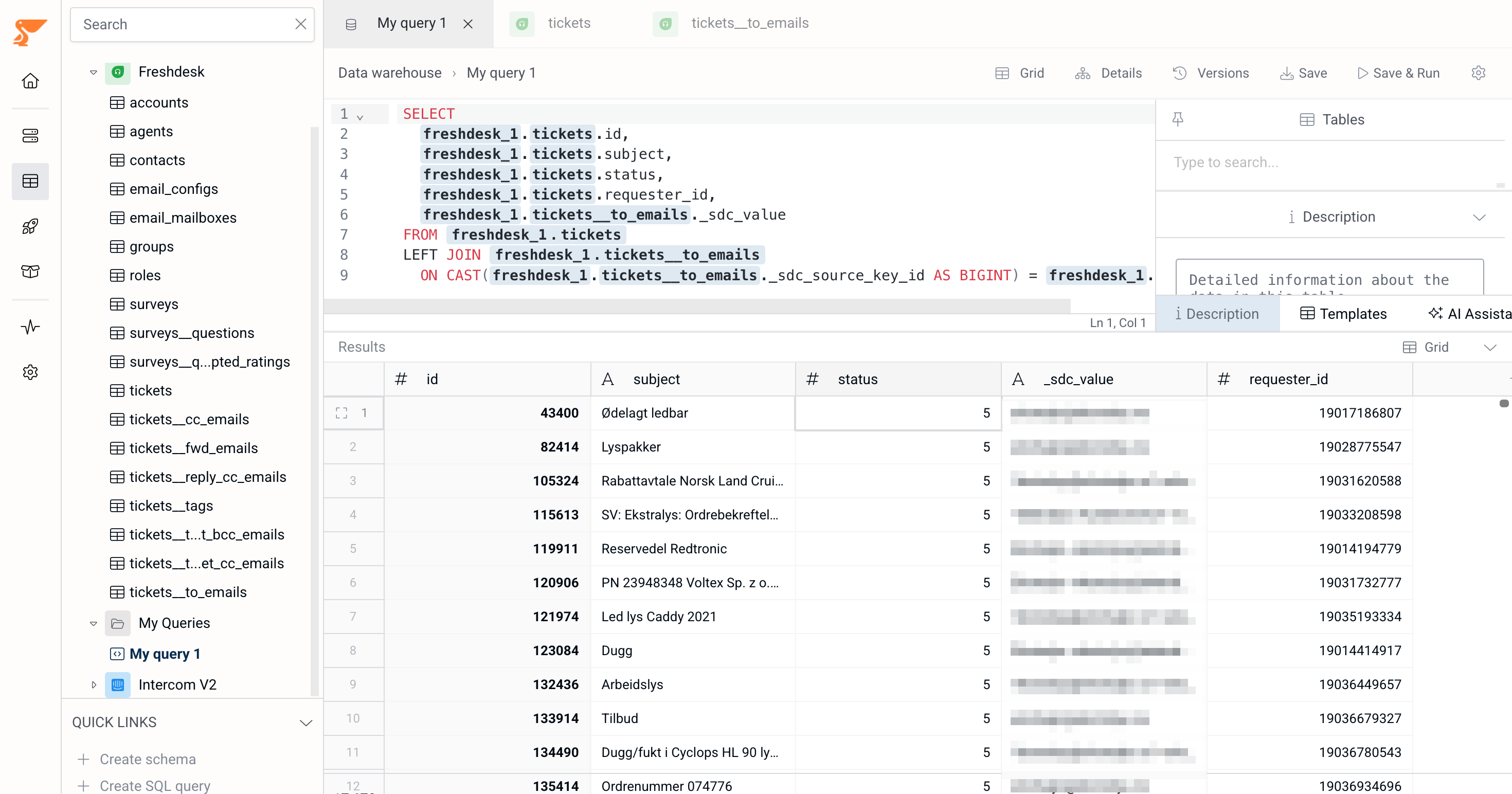
Task: Close the My query 1 tab
Action: [x=468, y=24]
